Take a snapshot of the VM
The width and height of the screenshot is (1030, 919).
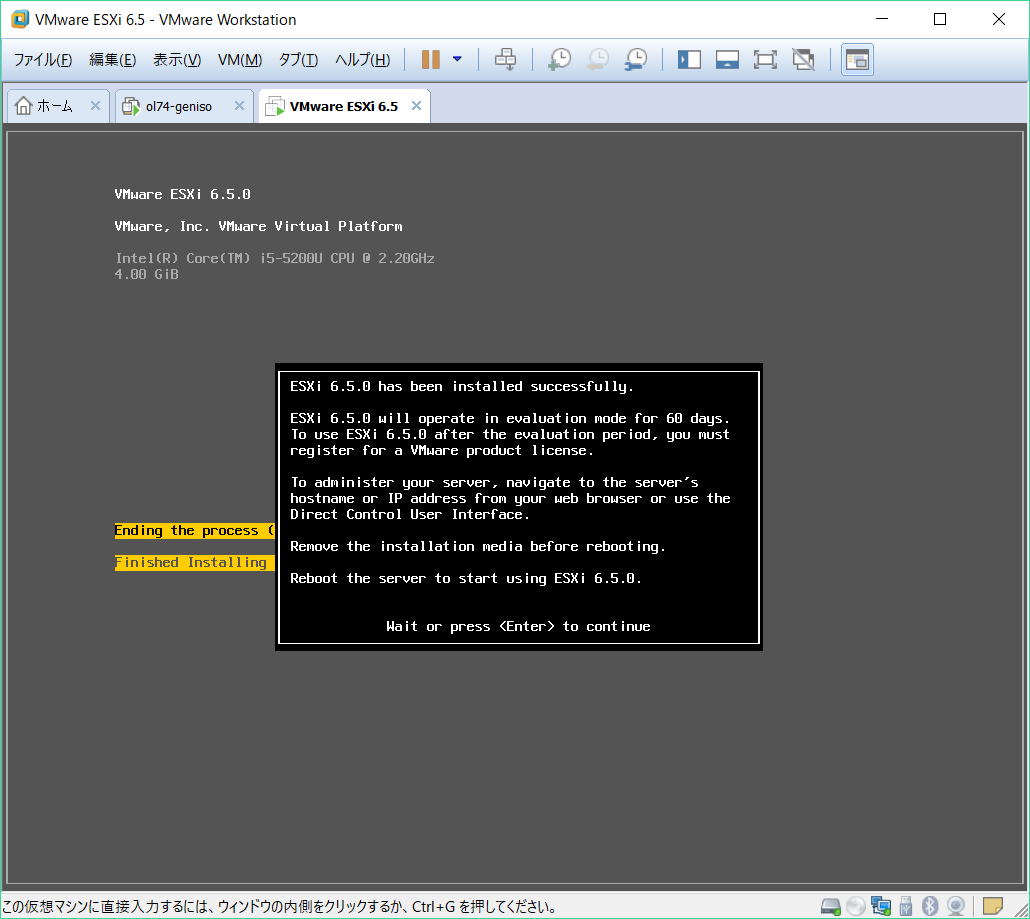(560, 60)
